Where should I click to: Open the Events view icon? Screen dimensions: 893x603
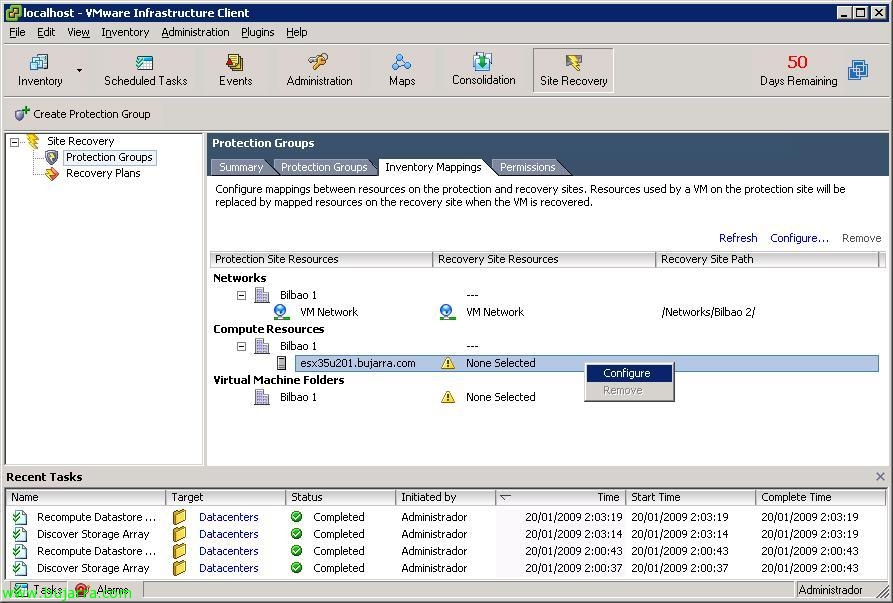235,63
